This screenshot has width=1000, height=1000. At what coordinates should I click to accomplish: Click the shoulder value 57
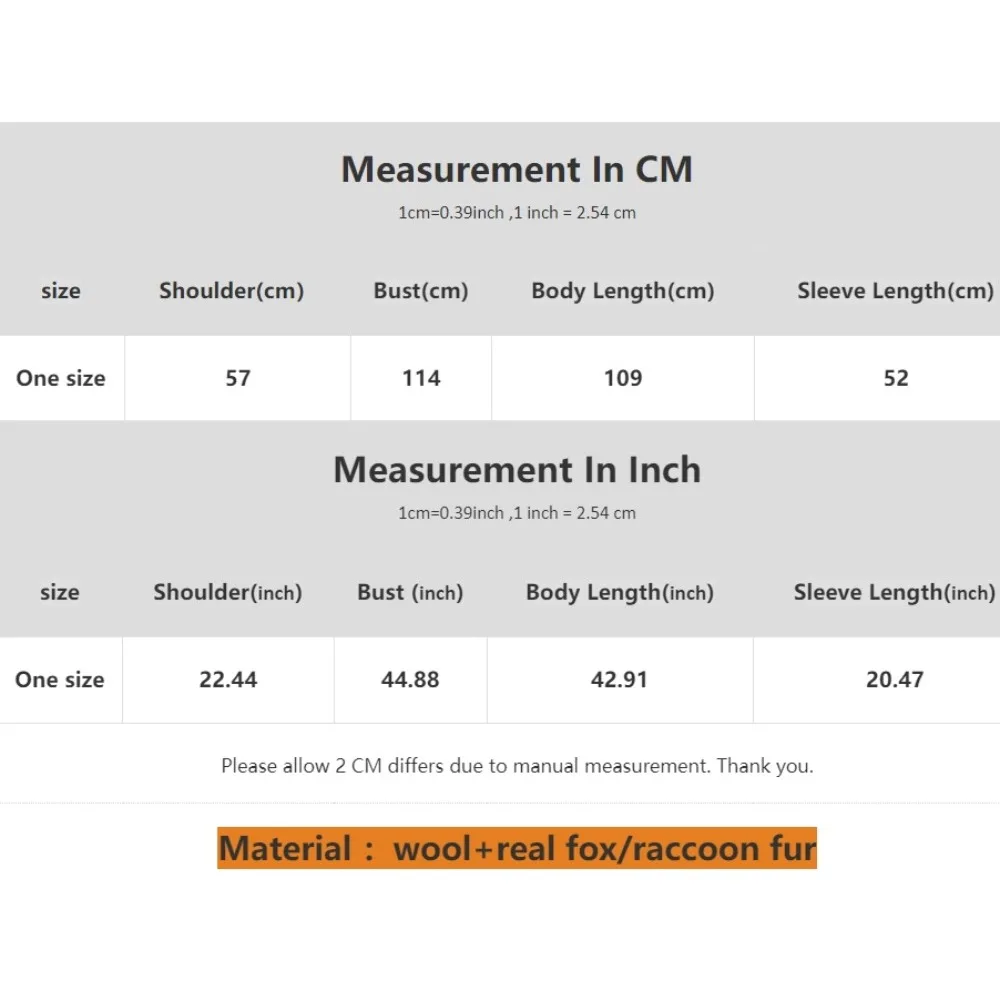tap(238, 378)
